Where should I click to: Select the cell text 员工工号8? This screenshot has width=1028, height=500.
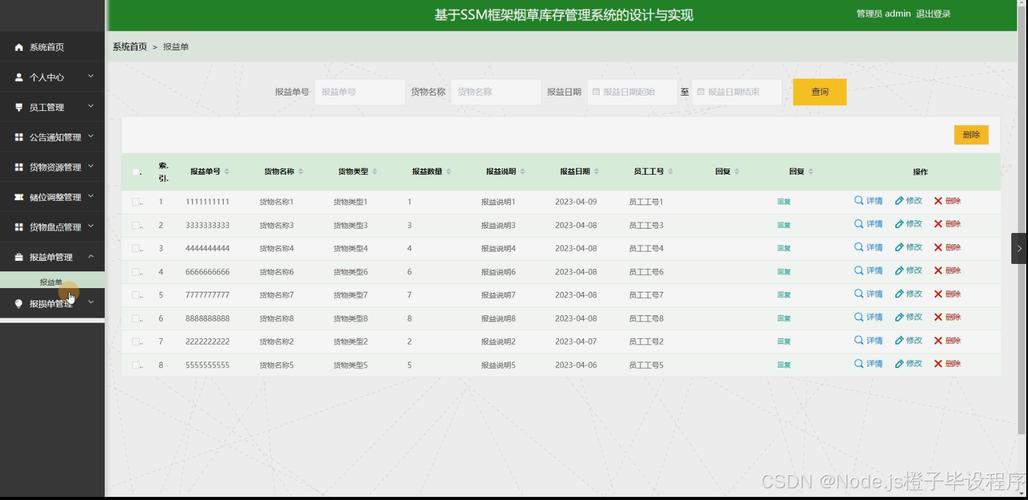(646, 318)
